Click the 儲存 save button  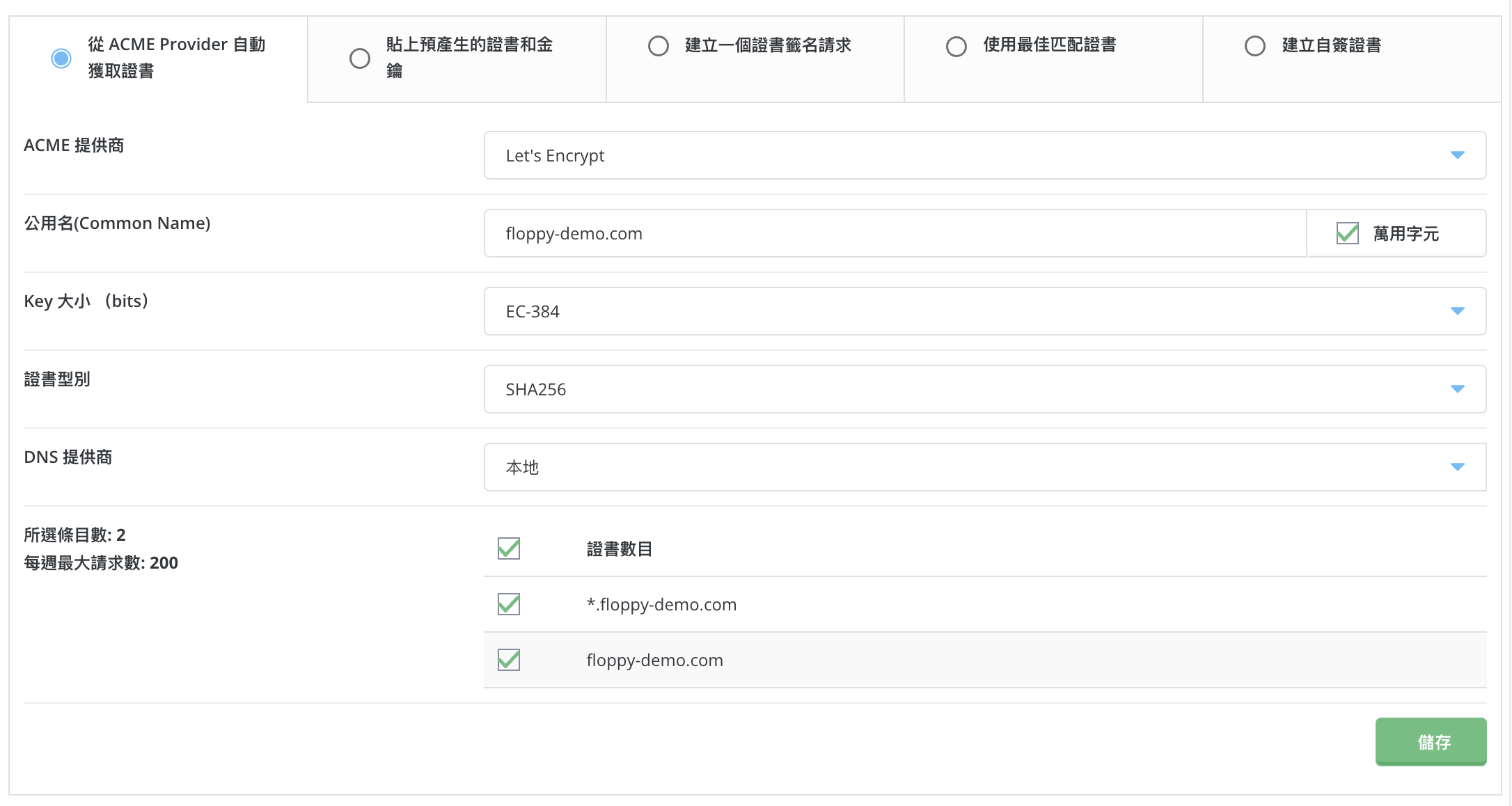tap(1431, 742)
